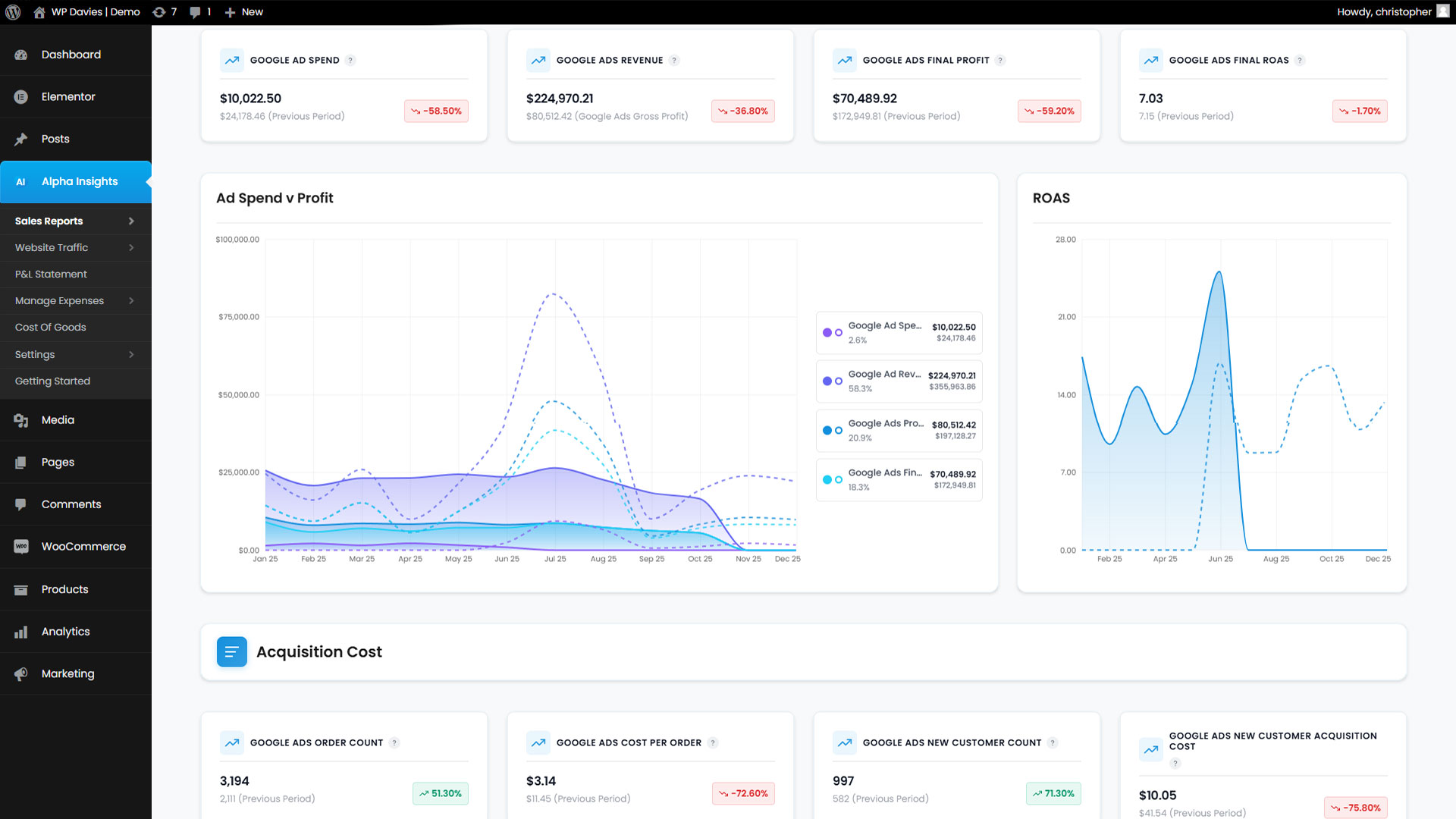
Task: Expand the Sales Reports submenu chevron
Action: click(131, 221)
